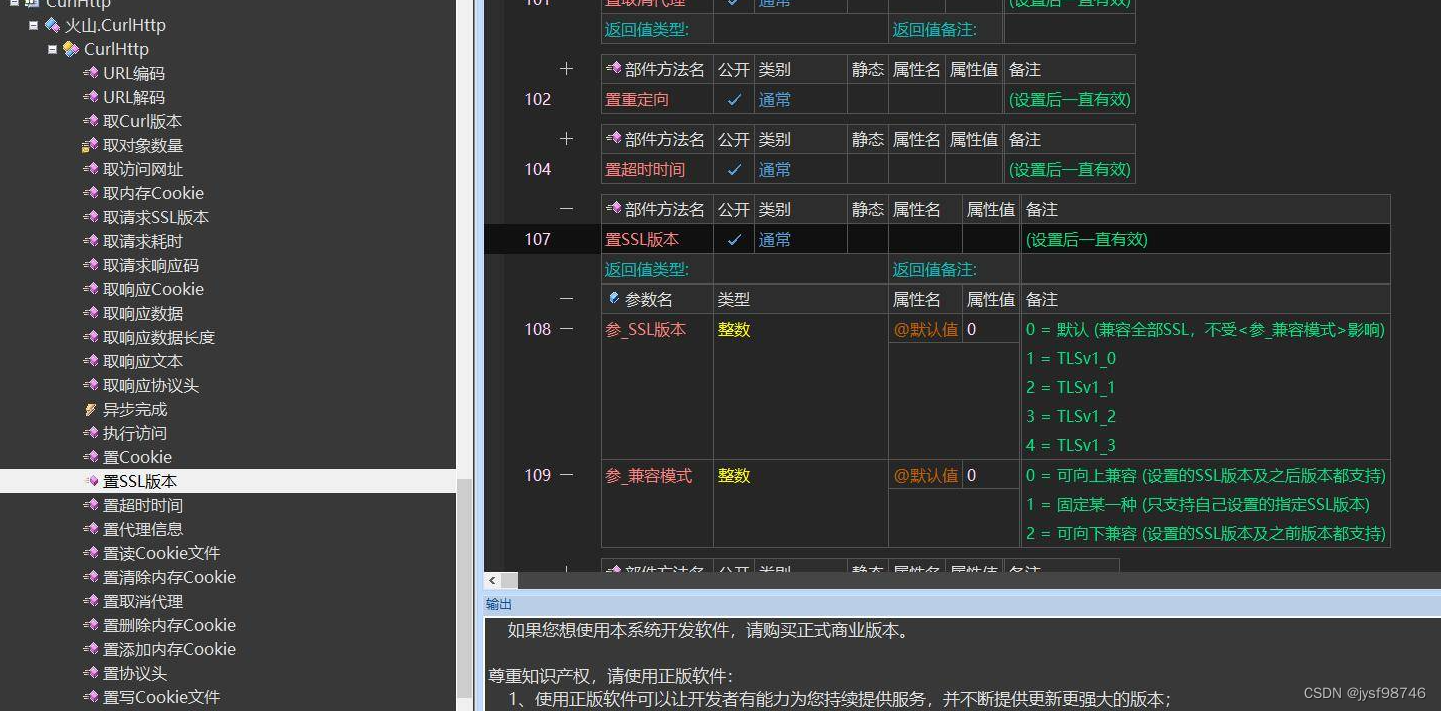1442x711 pixels.
Task: Click 通常 category of 置SSL版本
Action: click(775, 239)
